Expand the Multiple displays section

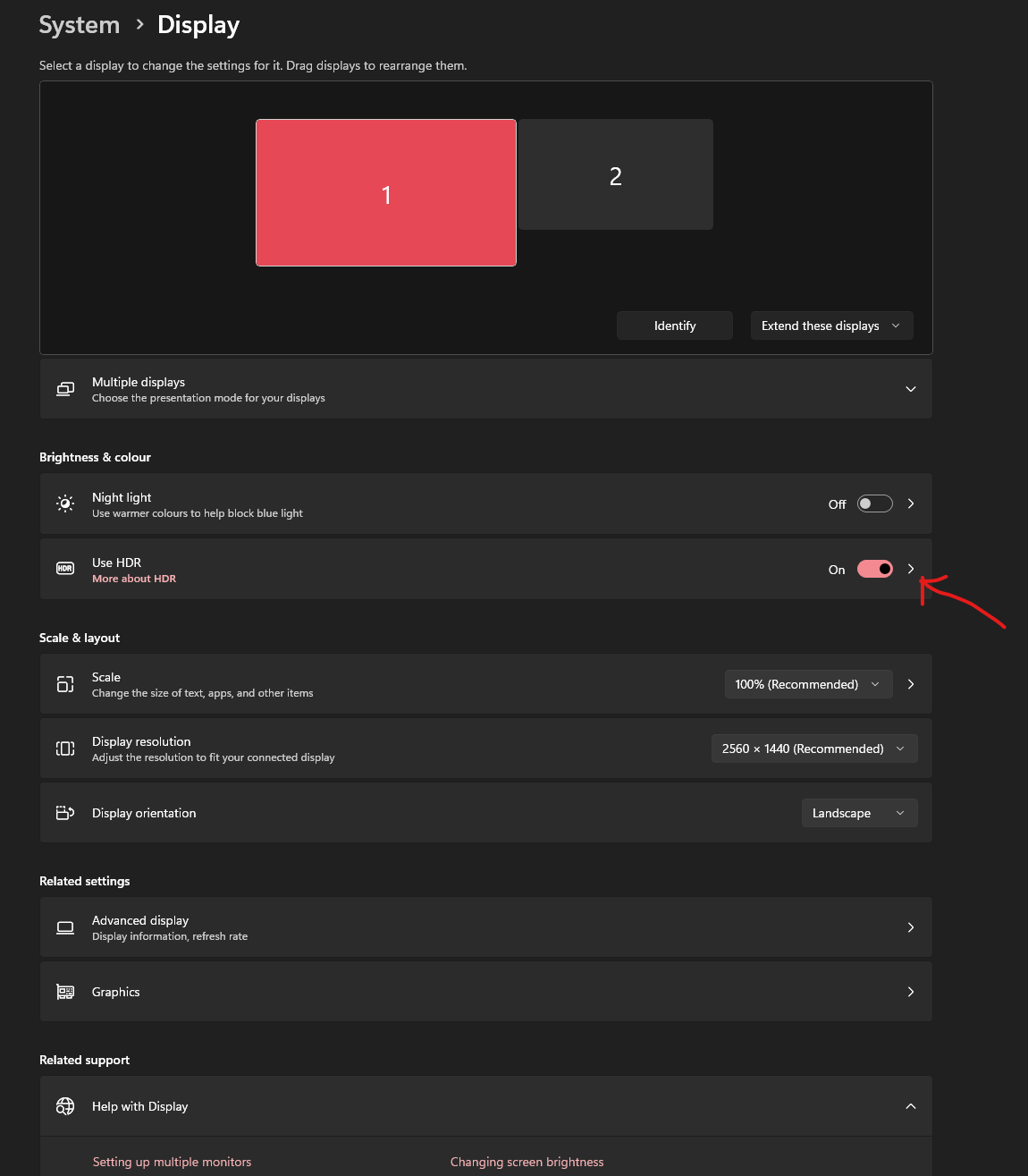pyautogui.click(x=910, y=389)
